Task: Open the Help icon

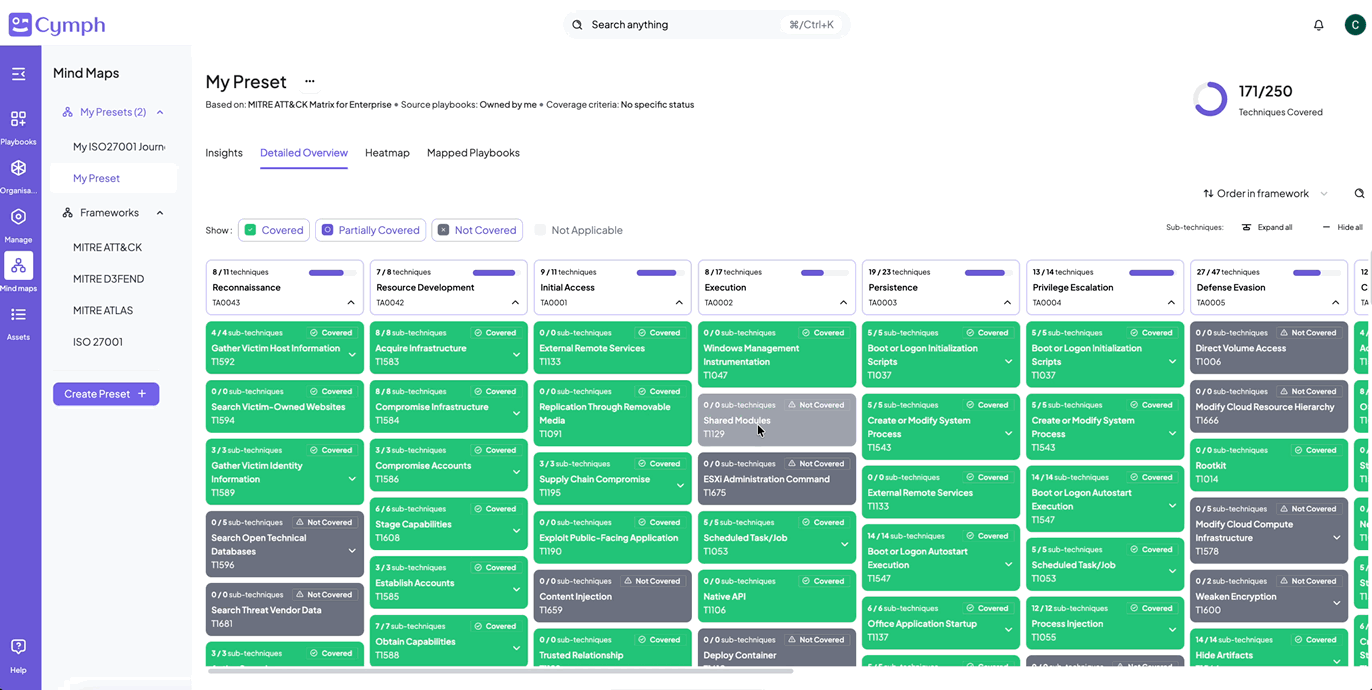Action: pos(18,646)
